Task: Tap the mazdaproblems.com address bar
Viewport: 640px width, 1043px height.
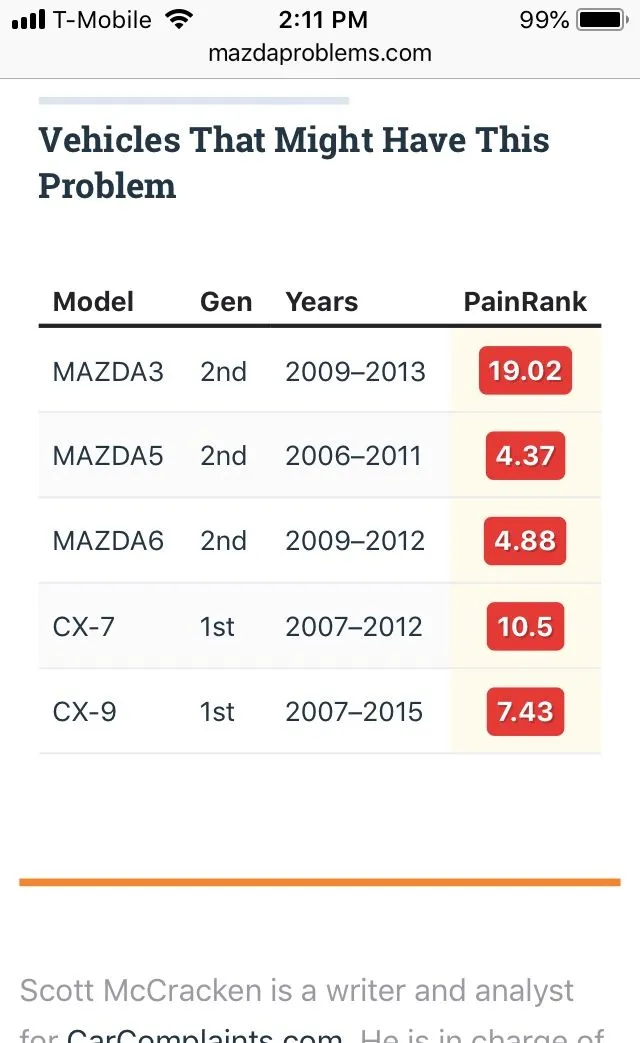Action: pyautogui.click(x=320, y=53)
